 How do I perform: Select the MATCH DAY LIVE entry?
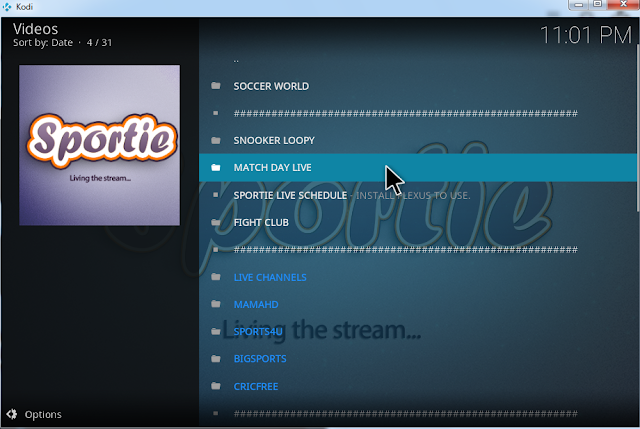click(418, 167)
